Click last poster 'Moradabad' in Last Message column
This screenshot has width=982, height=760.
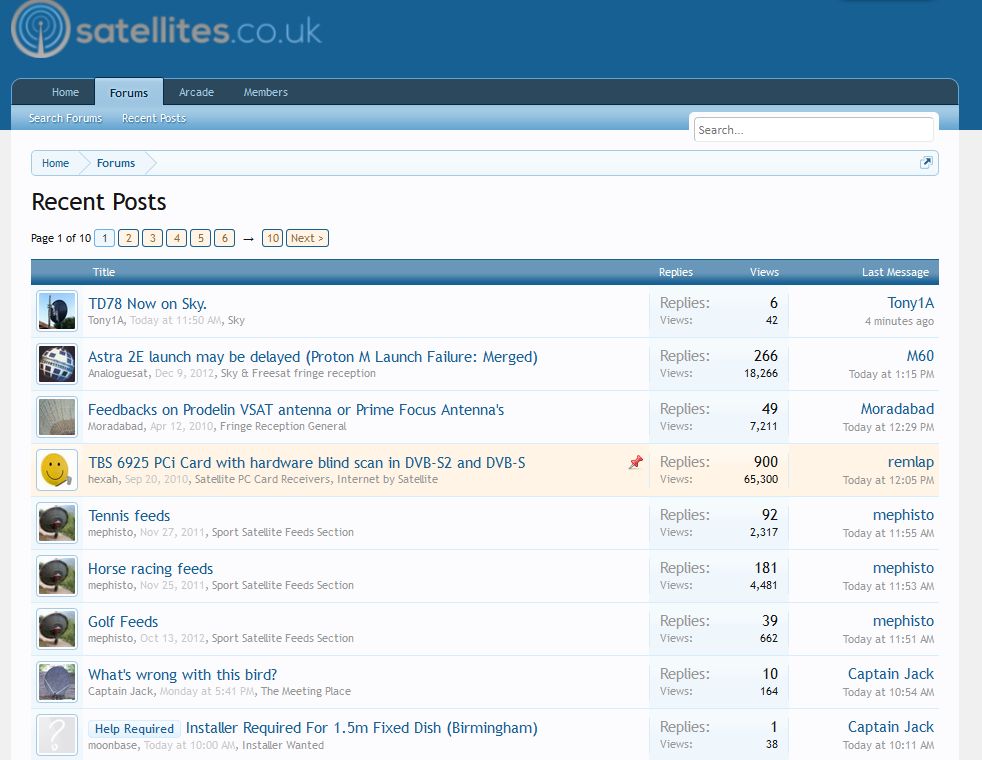point(897,409)
